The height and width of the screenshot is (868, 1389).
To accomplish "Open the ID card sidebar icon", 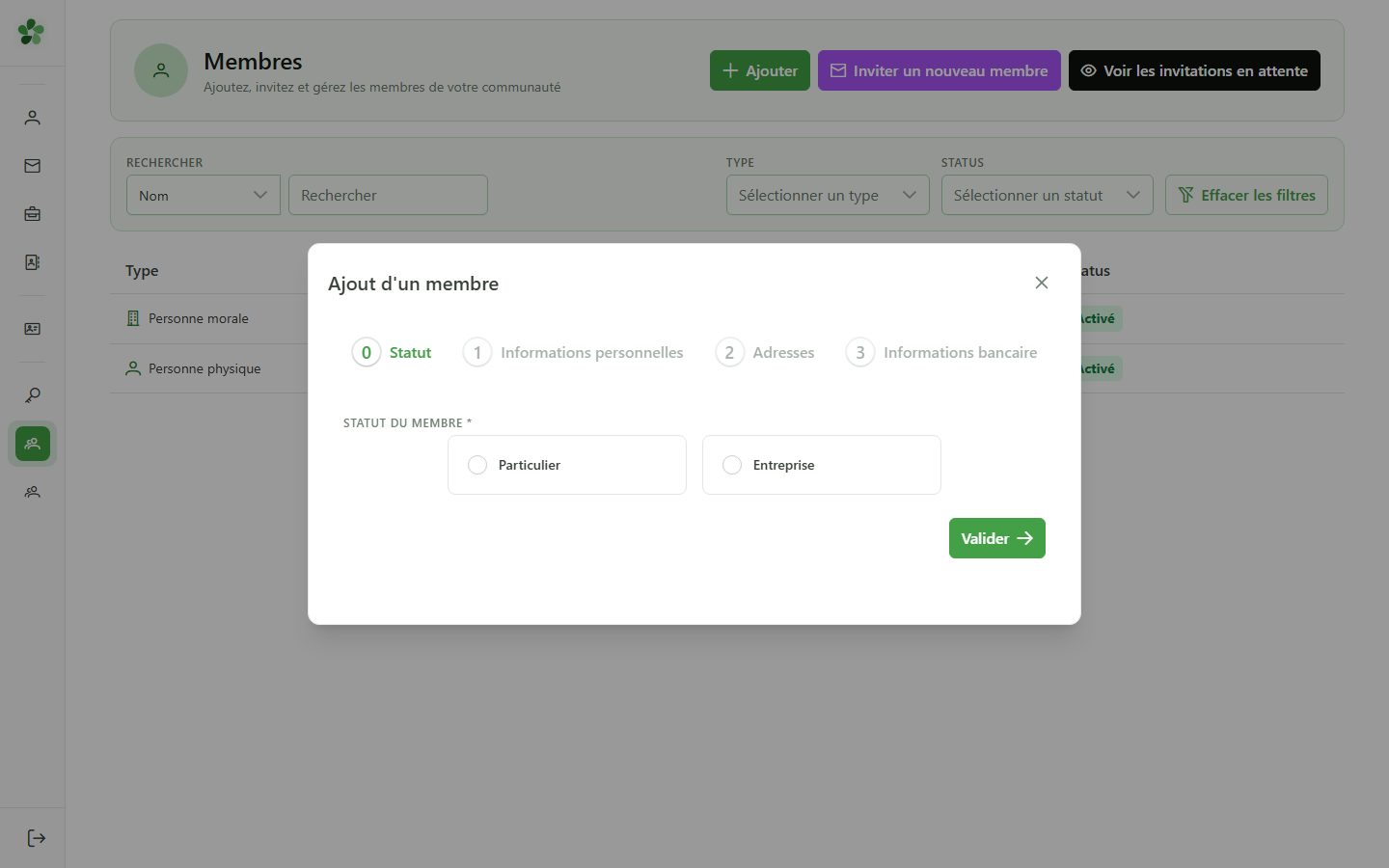I will [32, 329].
